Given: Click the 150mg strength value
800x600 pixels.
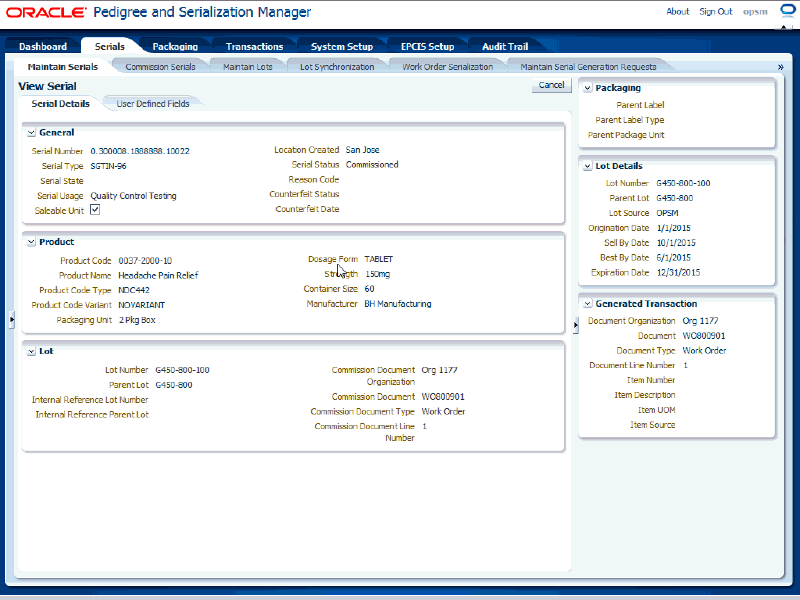Looking at the screenshot, I should click(378, 274).
